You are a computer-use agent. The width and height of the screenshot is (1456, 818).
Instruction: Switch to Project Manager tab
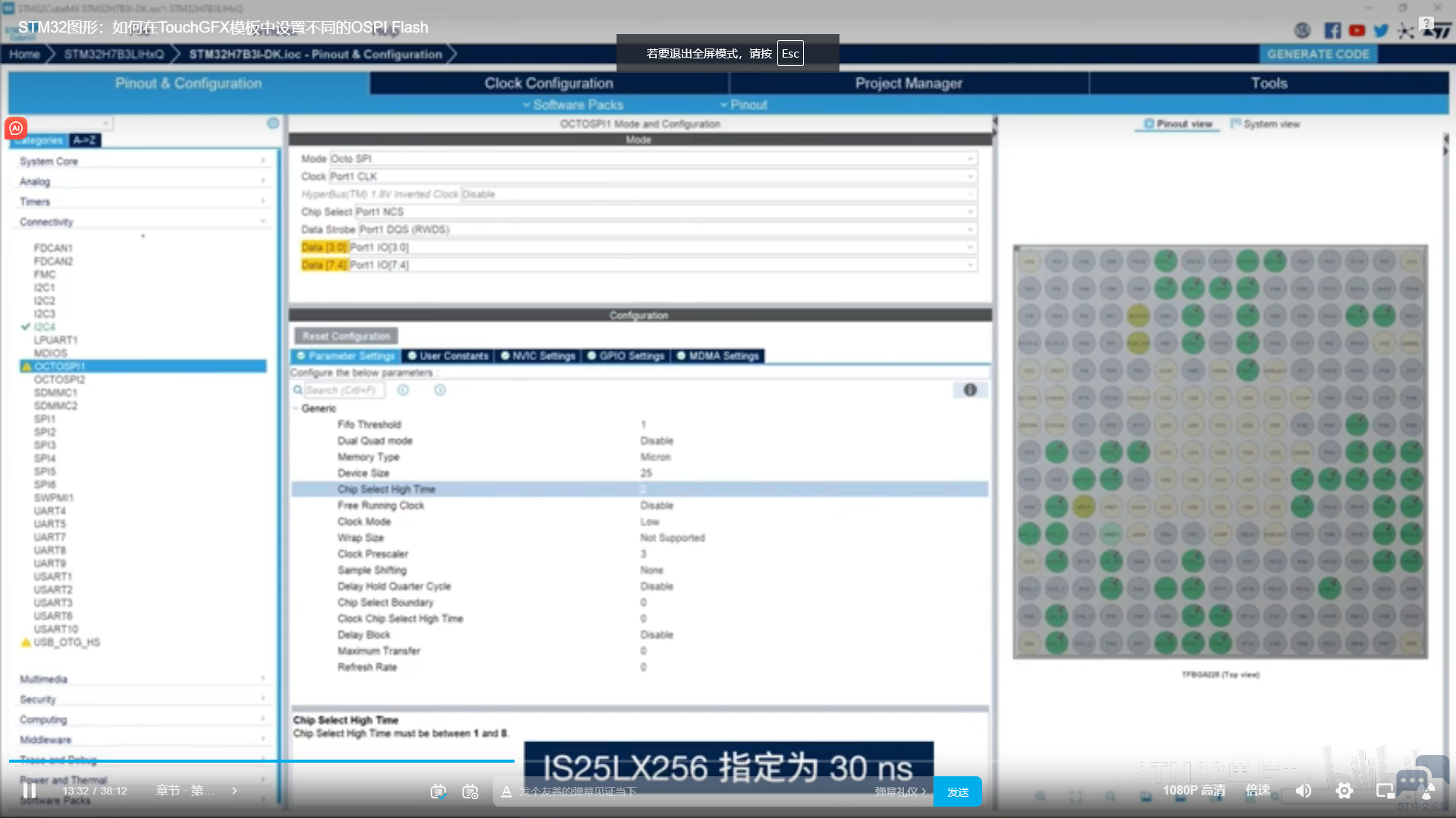pyautogui.click(x=908, y=83)
